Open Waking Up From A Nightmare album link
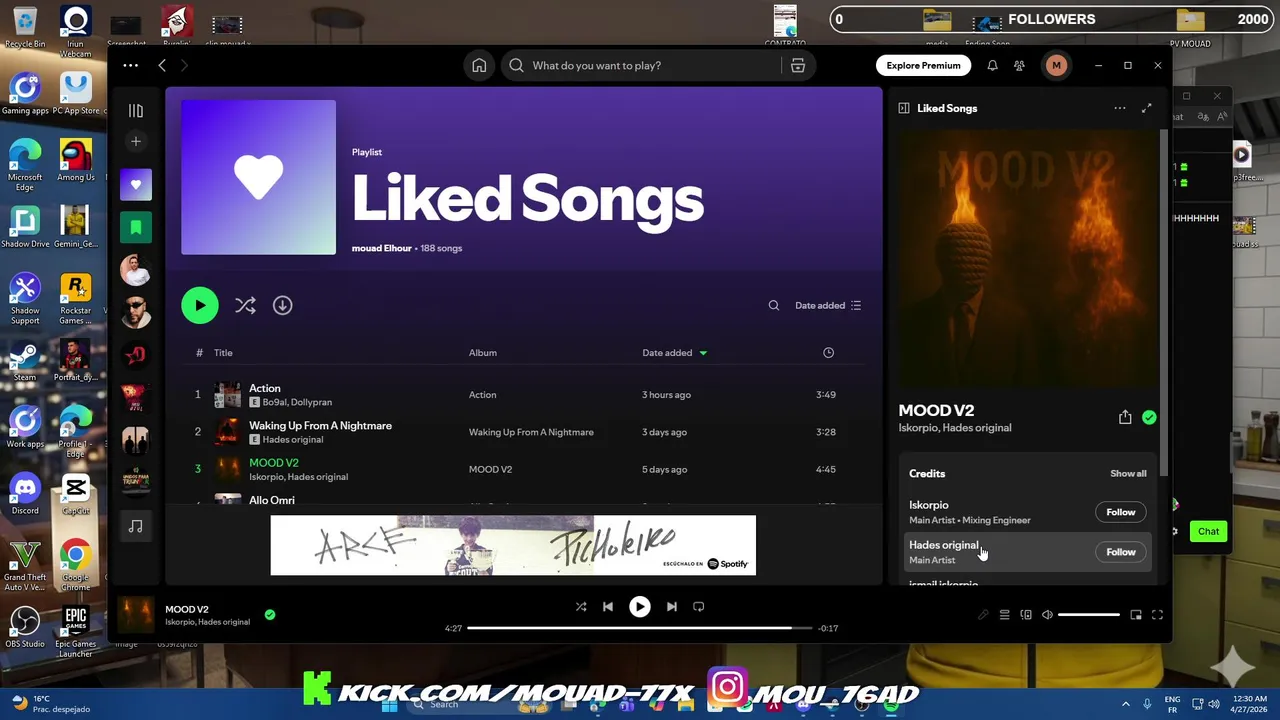 point(531,432)
